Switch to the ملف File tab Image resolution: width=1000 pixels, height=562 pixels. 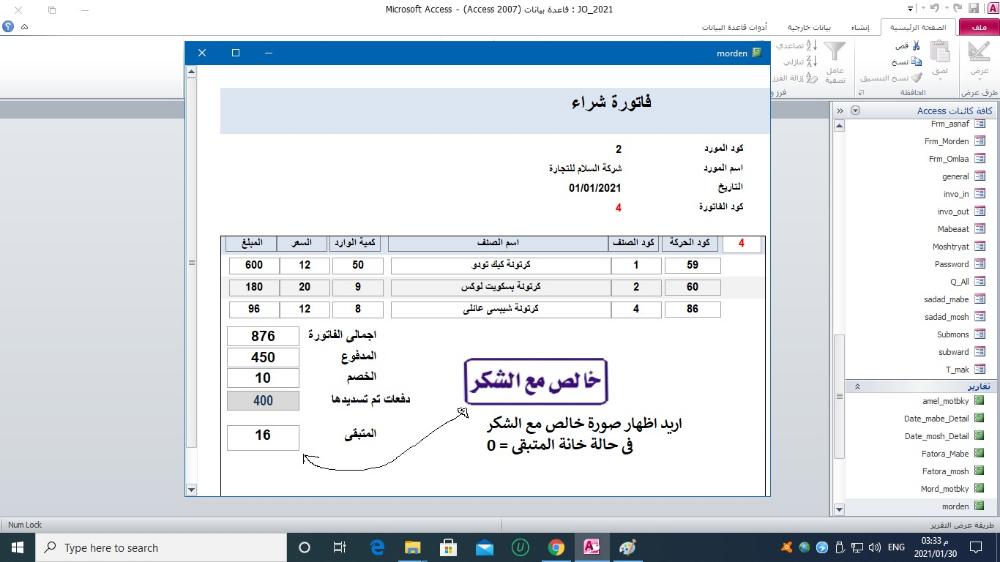point(979,27)
